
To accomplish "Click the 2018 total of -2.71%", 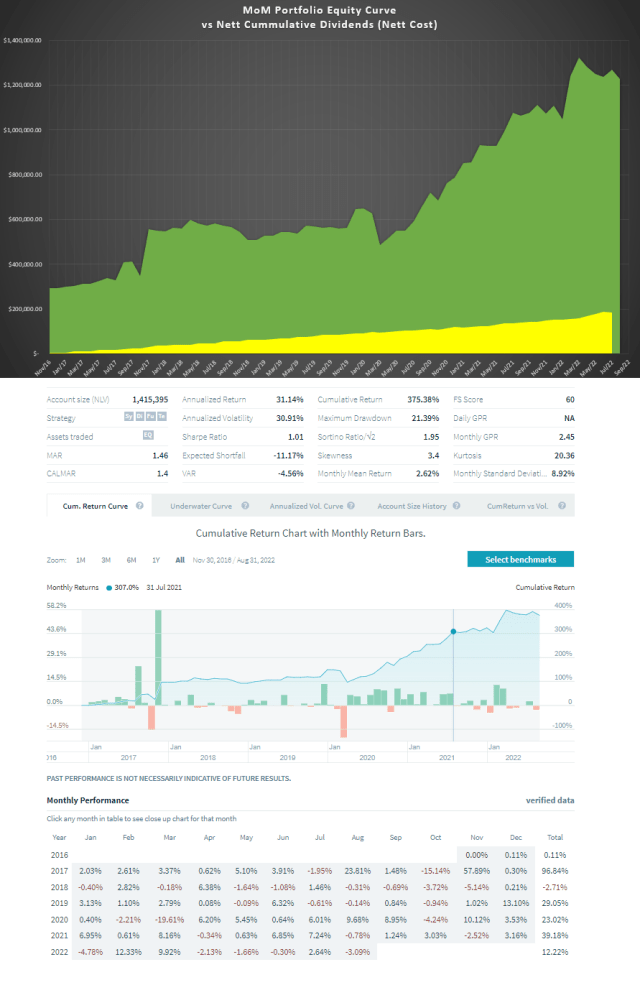I will [x=555, y=888].
